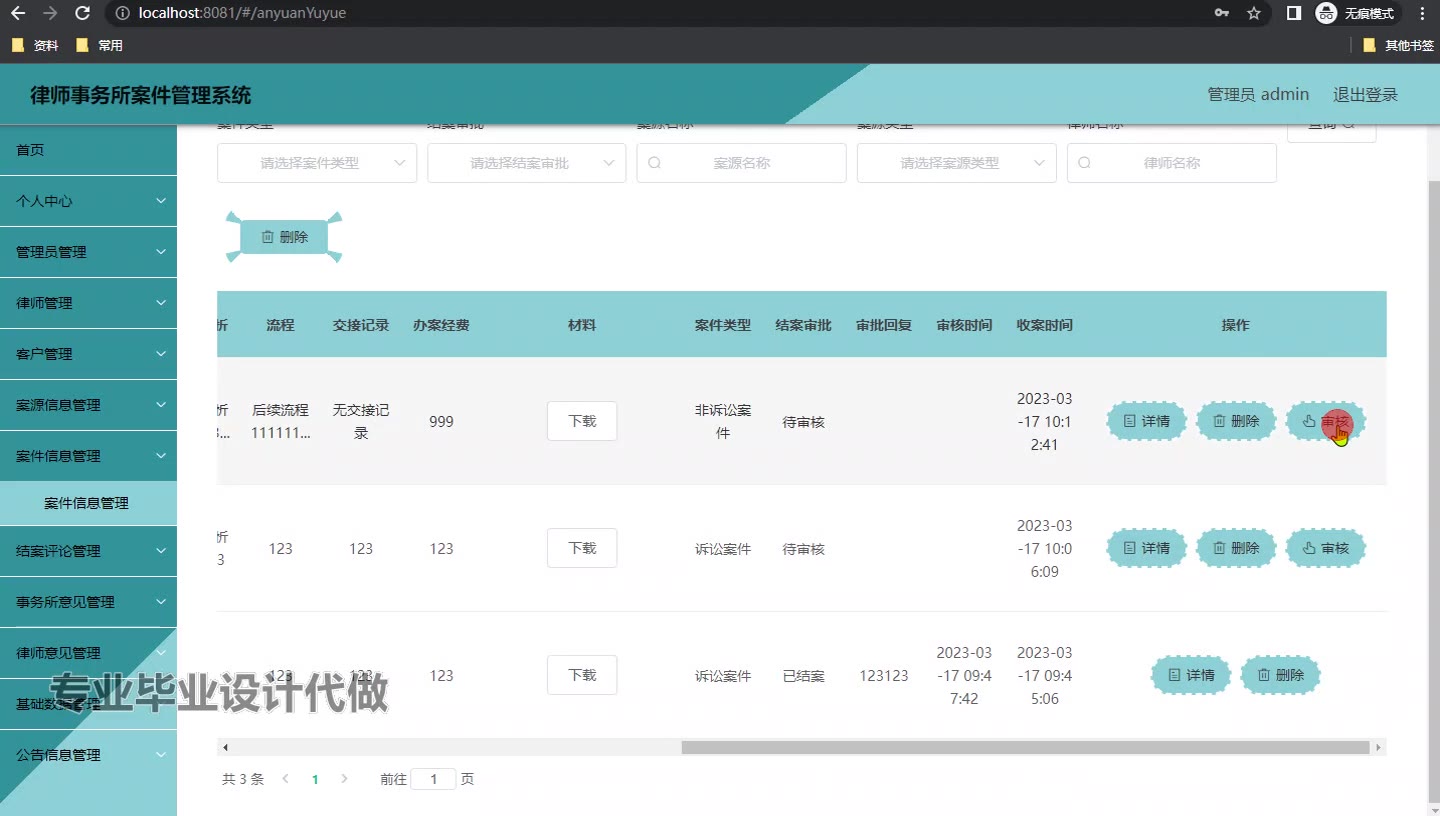
Task: Open the saved passwords key icon
Action: tap(1222, 14)
